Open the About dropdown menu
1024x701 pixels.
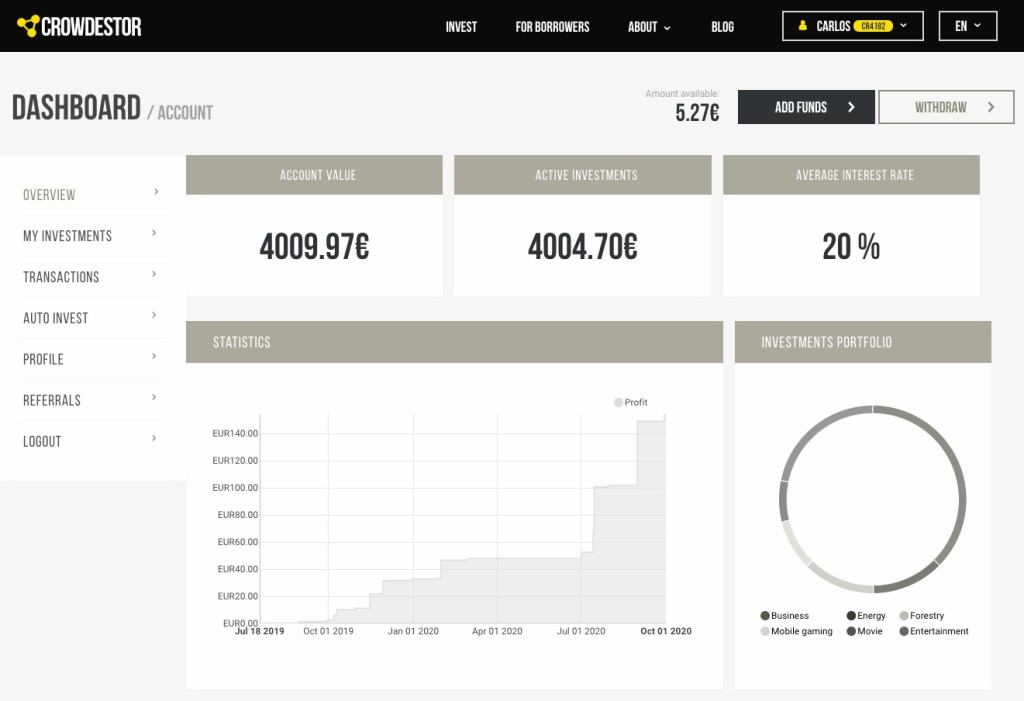click(649, 27)
